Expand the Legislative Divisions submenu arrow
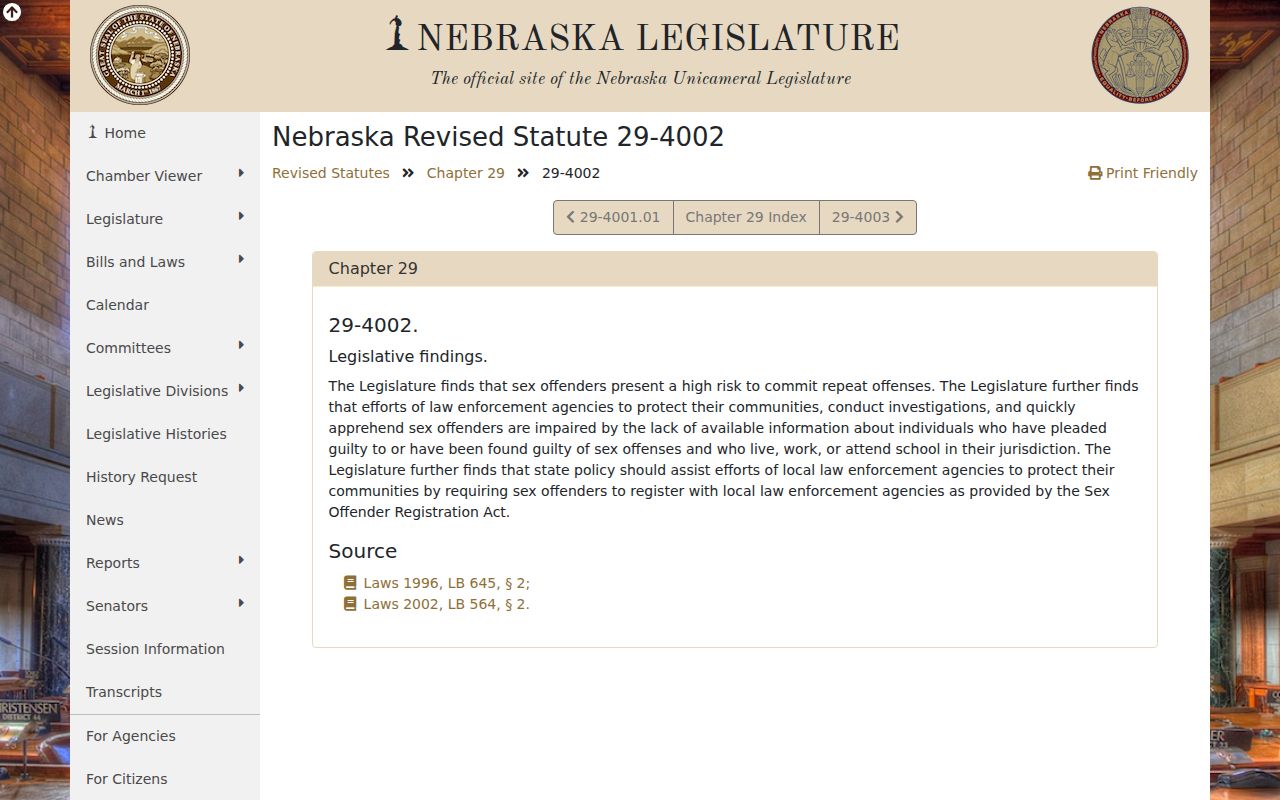 click(241, 389)
